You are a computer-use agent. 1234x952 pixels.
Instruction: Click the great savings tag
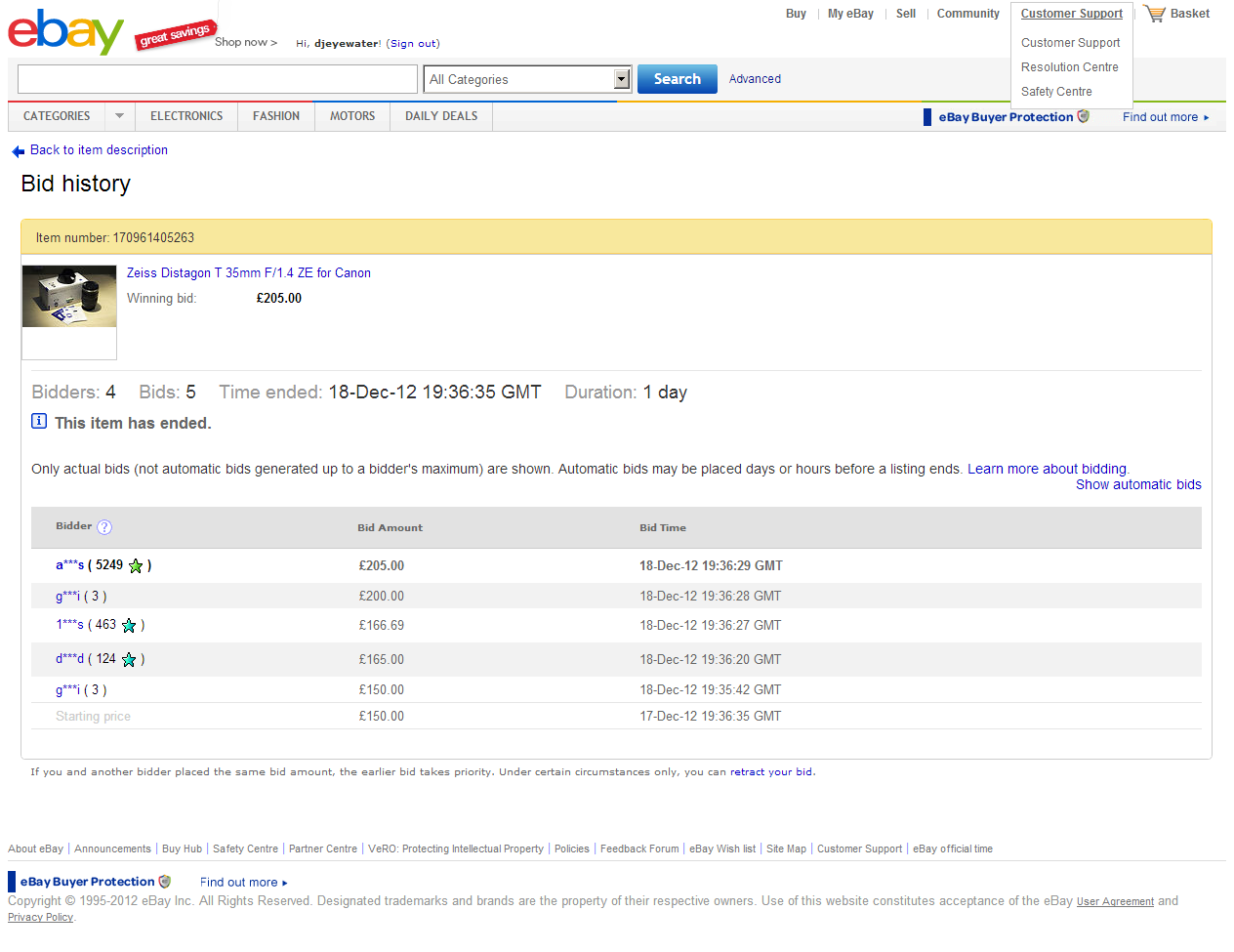click(175, 34)
